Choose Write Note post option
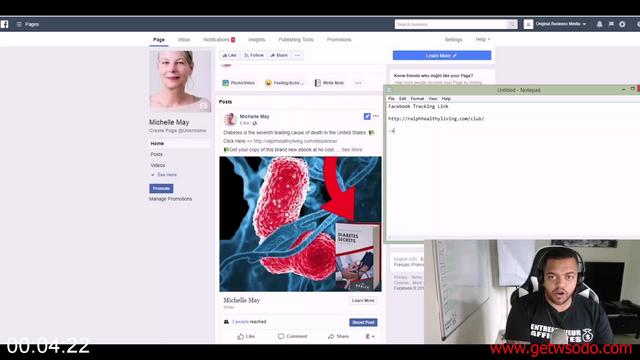640x360 pixels. point(329,83)
